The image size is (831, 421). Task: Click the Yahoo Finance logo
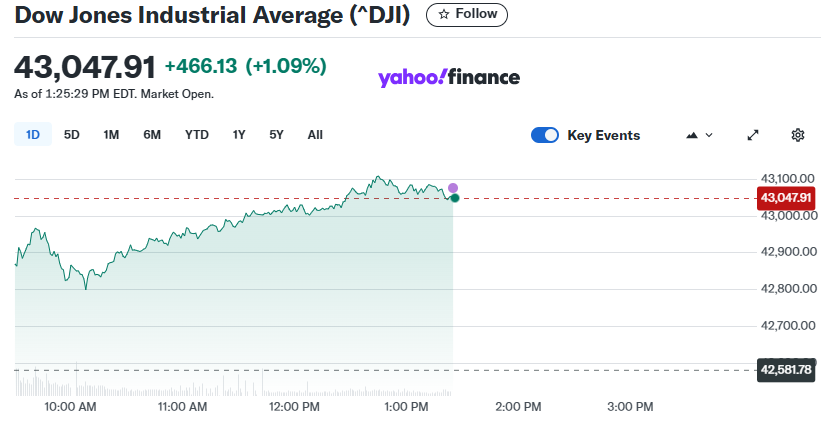pyautogui.click(x=449, y=77)
